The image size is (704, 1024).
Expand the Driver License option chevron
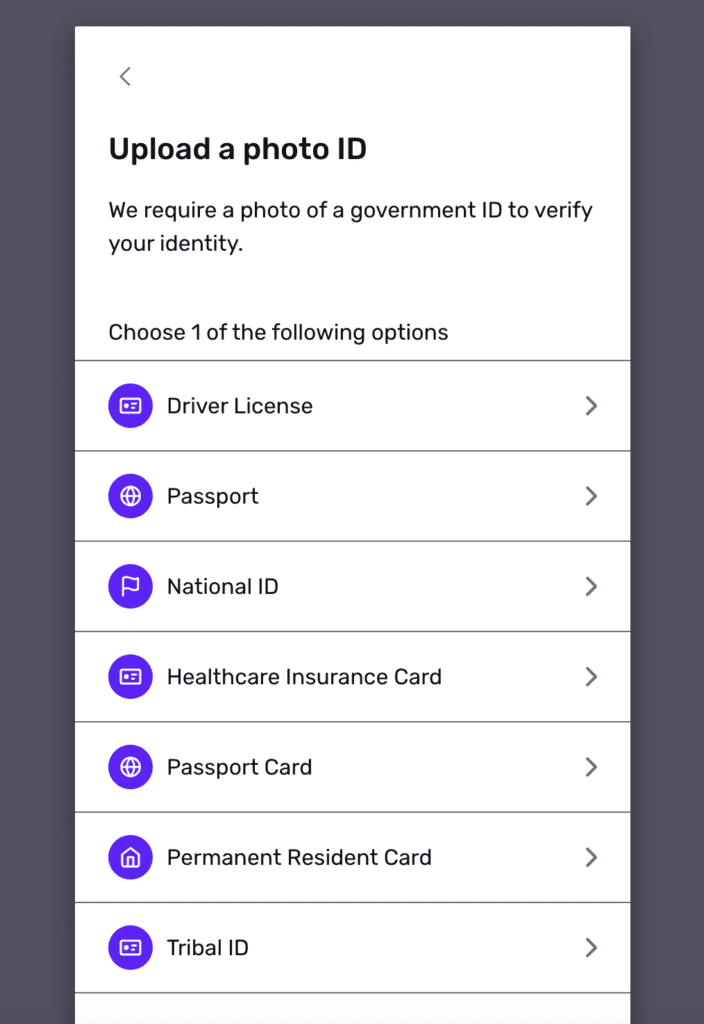[591, 405]
